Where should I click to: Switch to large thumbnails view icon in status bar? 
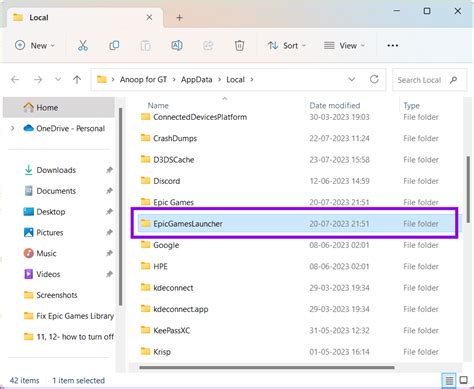pos(463,380)
